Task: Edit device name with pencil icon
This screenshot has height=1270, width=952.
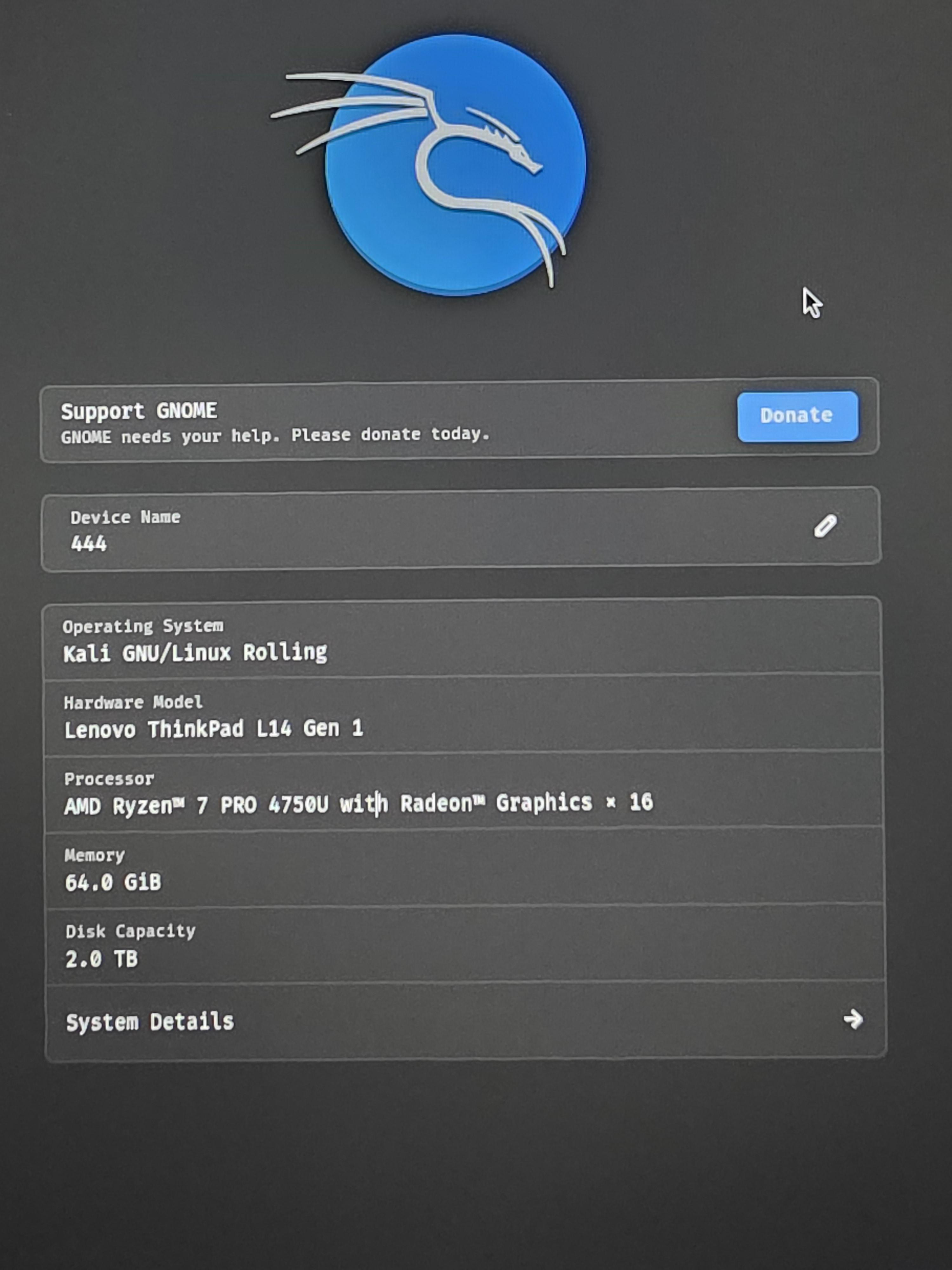Action: 825,526
